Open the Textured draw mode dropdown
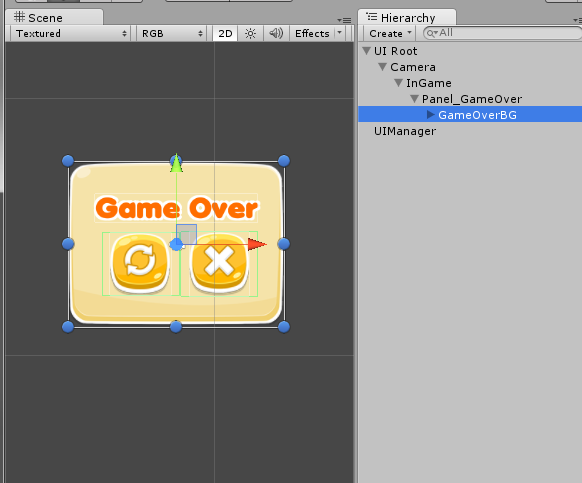Viewport: 582px width, 483px height. click(x=71, y=33)
